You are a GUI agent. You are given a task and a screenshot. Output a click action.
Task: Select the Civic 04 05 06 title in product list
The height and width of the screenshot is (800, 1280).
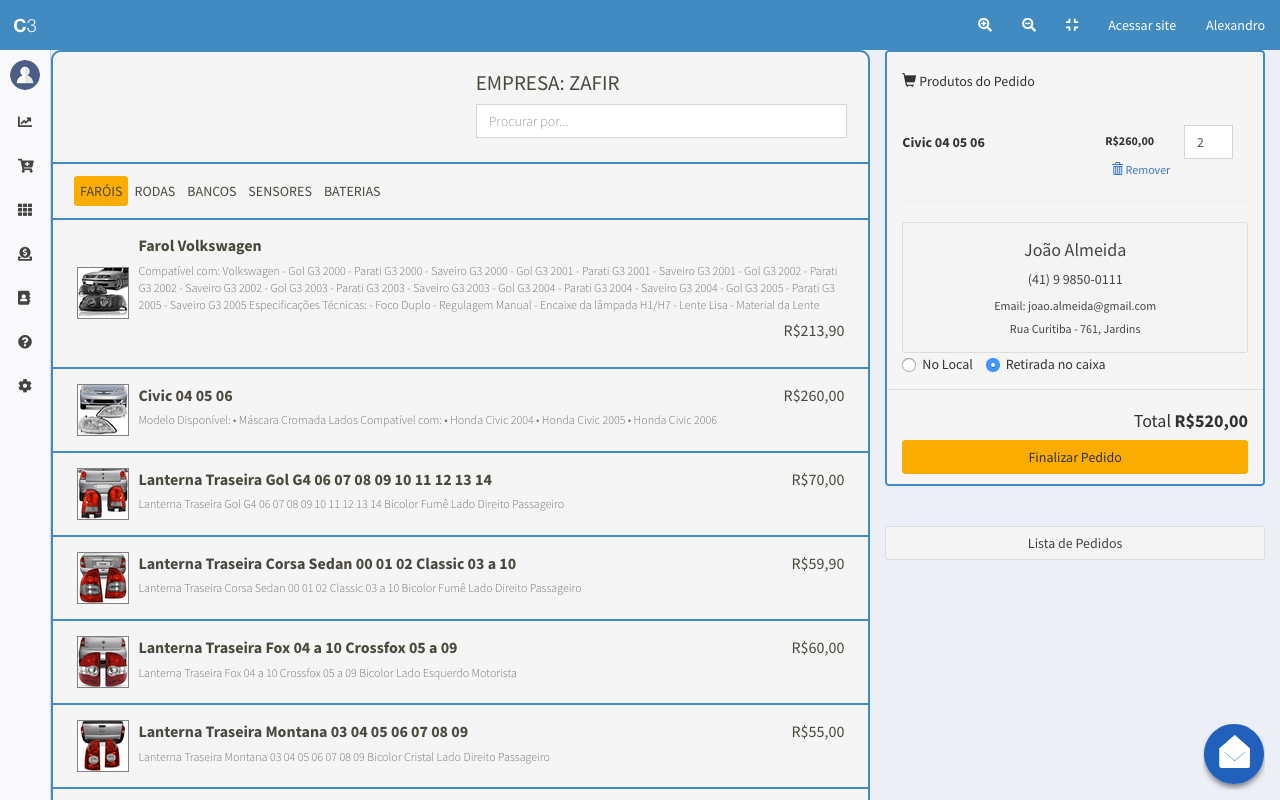tap(186, 396)
